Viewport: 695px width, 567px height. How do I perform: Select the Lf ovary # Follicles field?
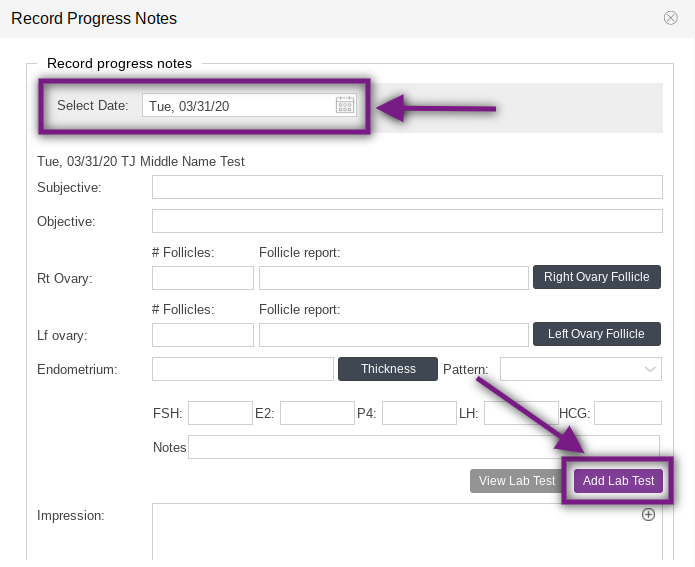tap(203, 335)
